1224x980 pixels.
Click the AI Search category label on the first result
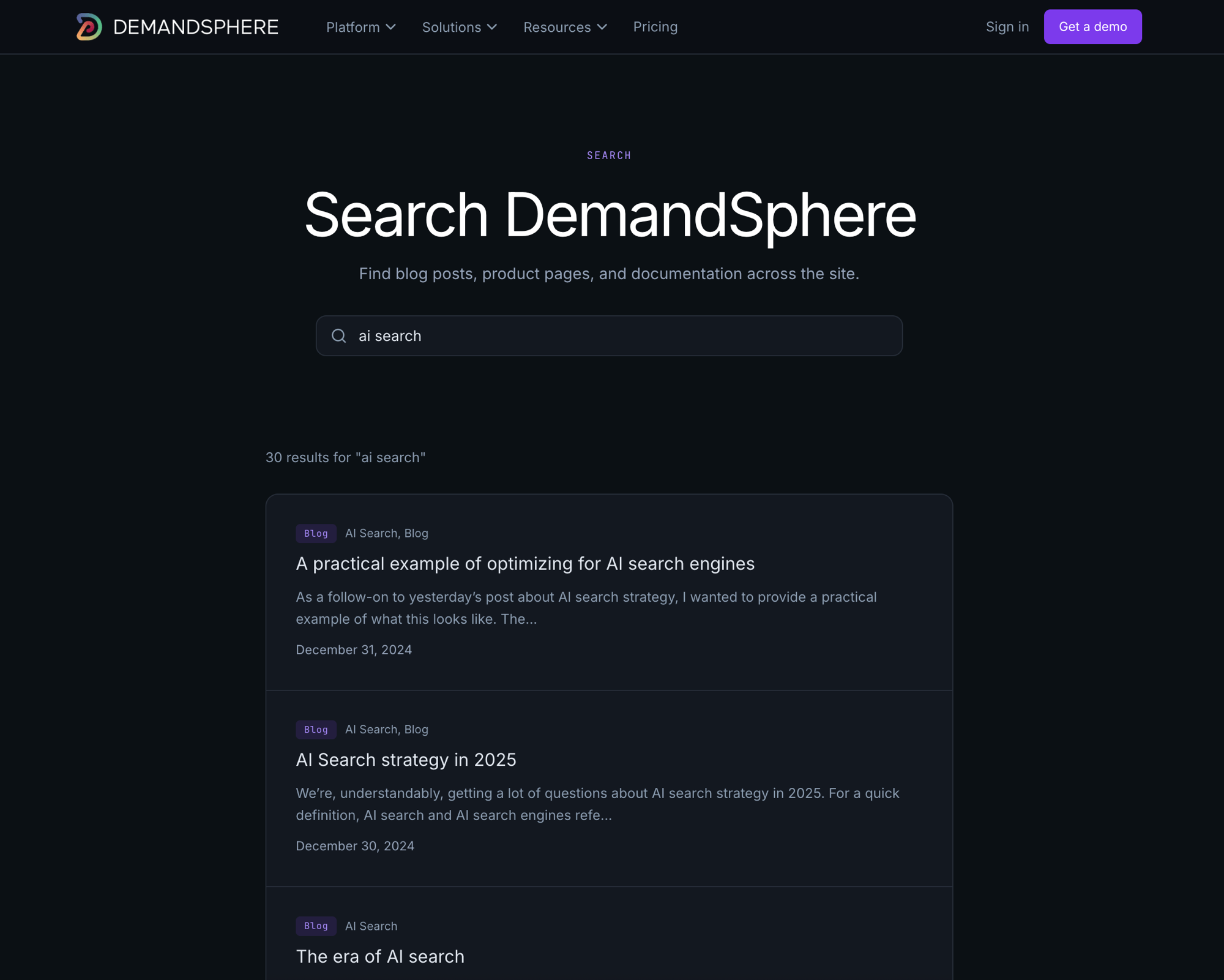click(x=370, y=533)
